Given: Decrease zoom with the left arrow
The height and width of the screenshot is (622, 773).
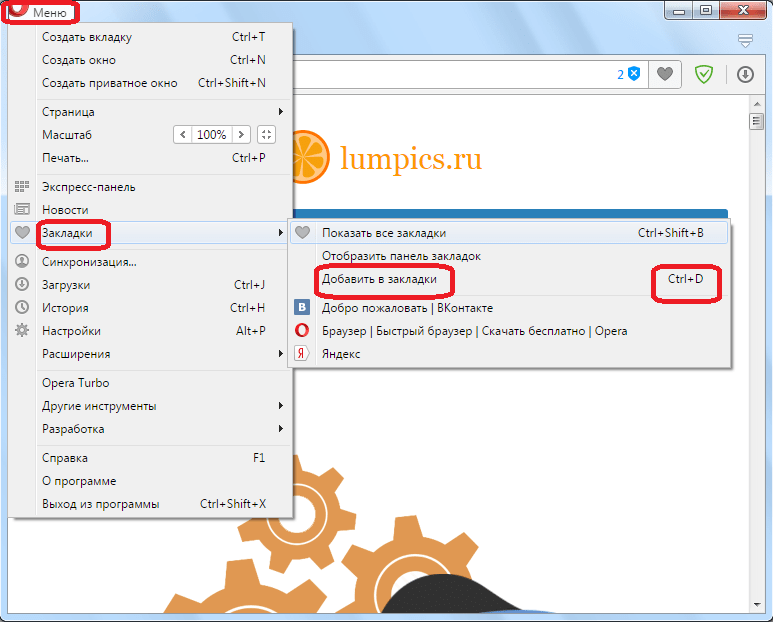Looking at the screenshot, I should (x=183, y=135).
